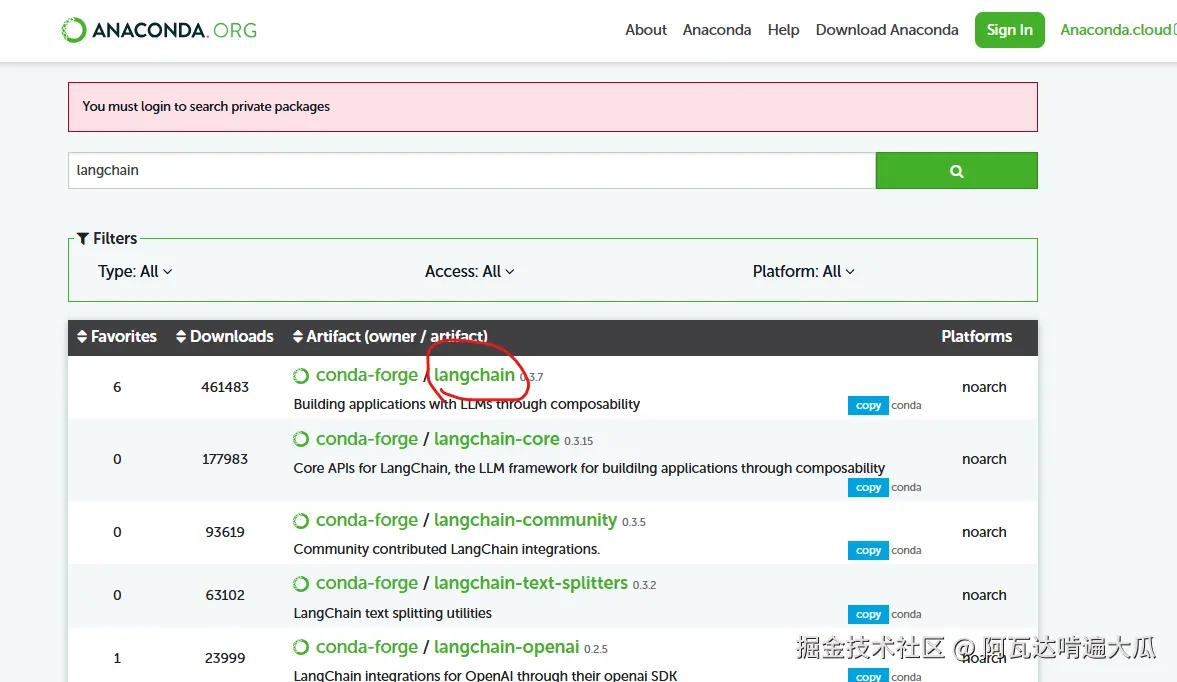This screenshot has width=1177, height=682.
Task: Click the login-required pink alert message
Action: coord(552,107)
